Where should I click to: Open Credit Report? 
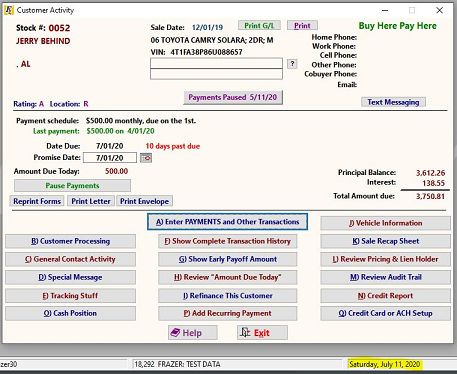(385, 296)
